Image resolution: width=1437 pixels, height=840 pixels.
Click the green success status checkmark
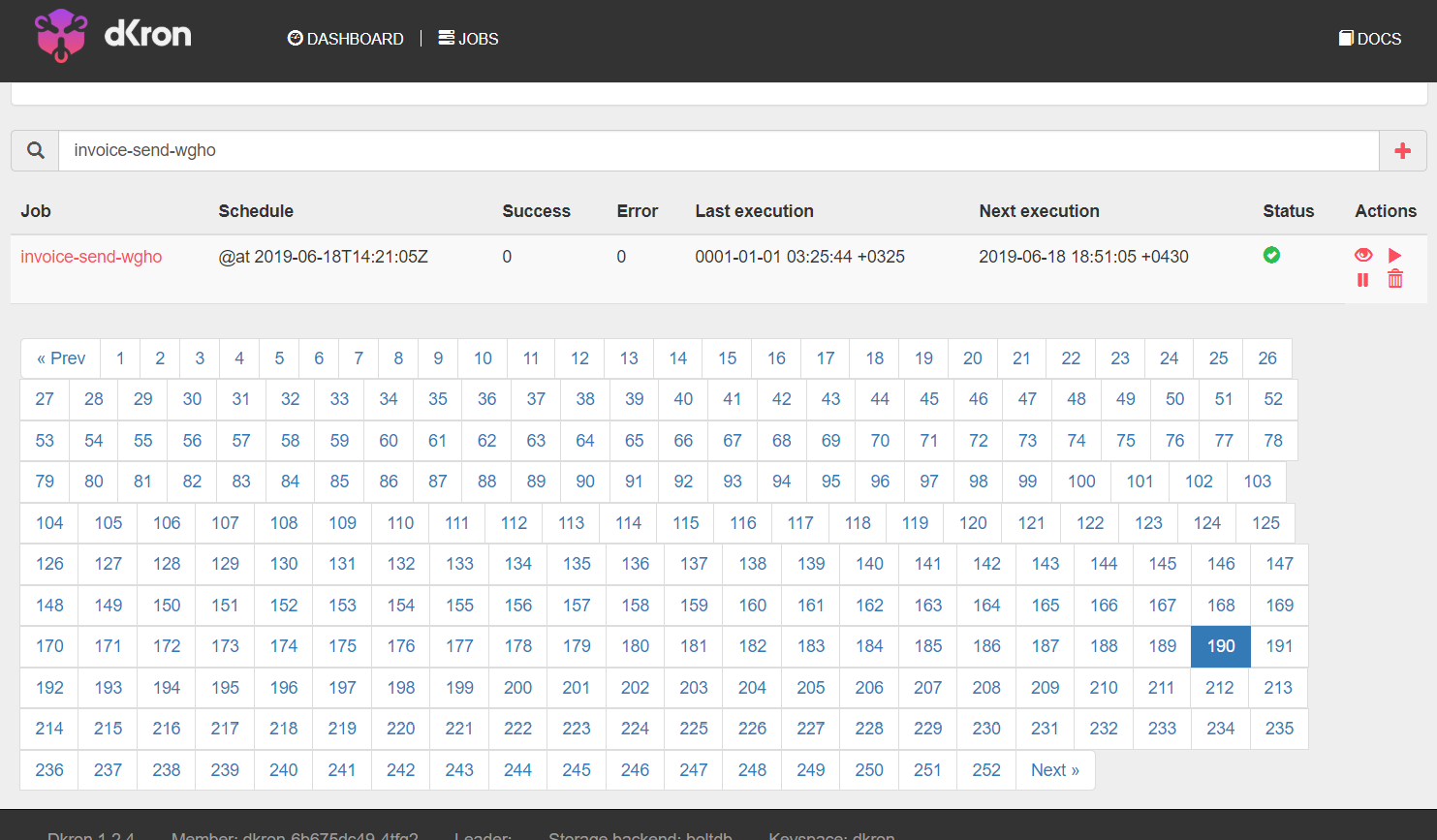[x=1271, y=255]
